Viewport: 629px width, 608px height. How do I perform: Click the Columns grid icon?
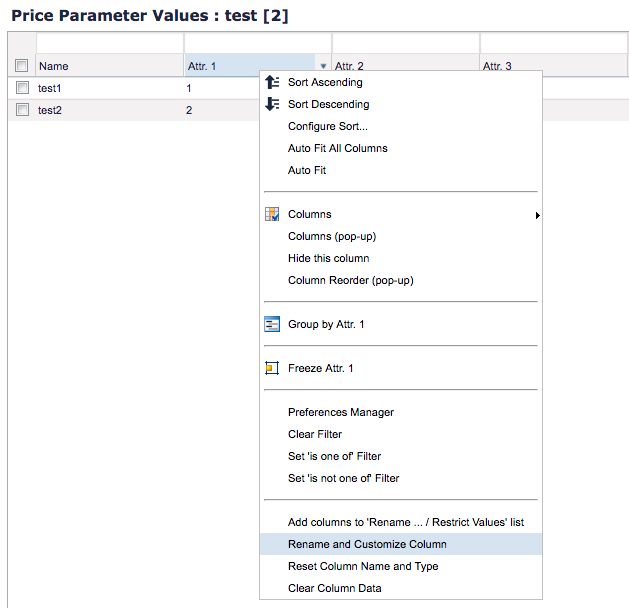point(272,214)
